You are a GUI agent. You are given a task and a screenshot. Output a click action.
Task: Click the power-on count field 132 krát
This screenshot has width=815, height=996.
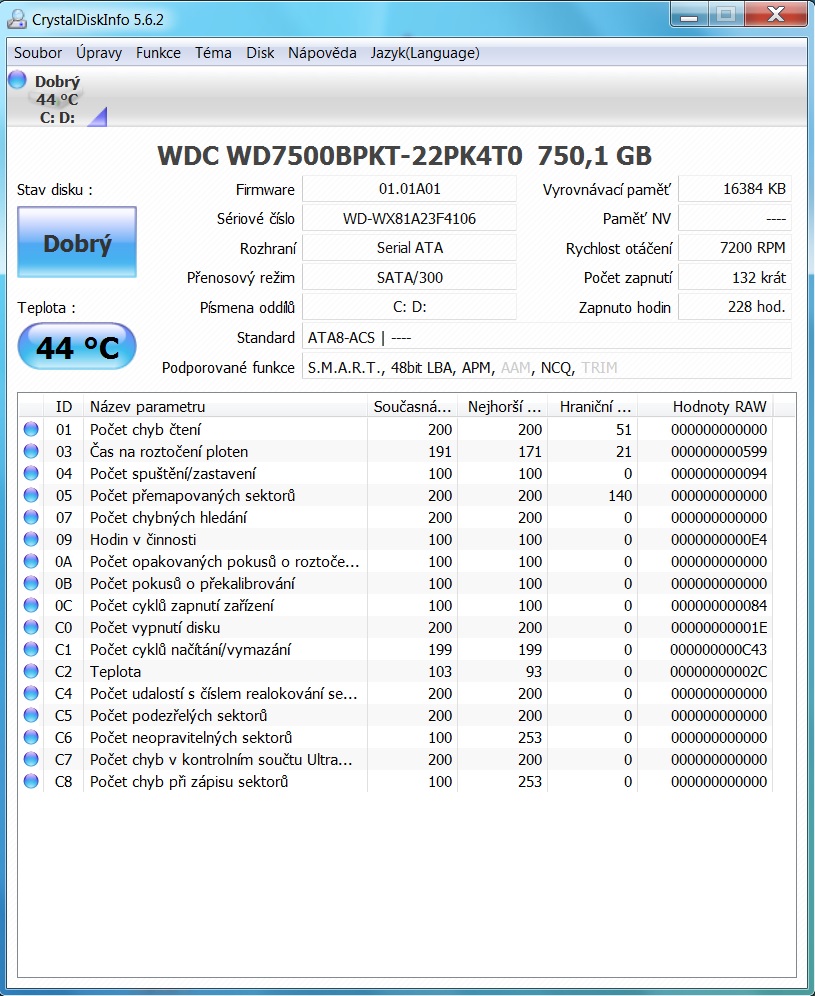tap(735, 278)
